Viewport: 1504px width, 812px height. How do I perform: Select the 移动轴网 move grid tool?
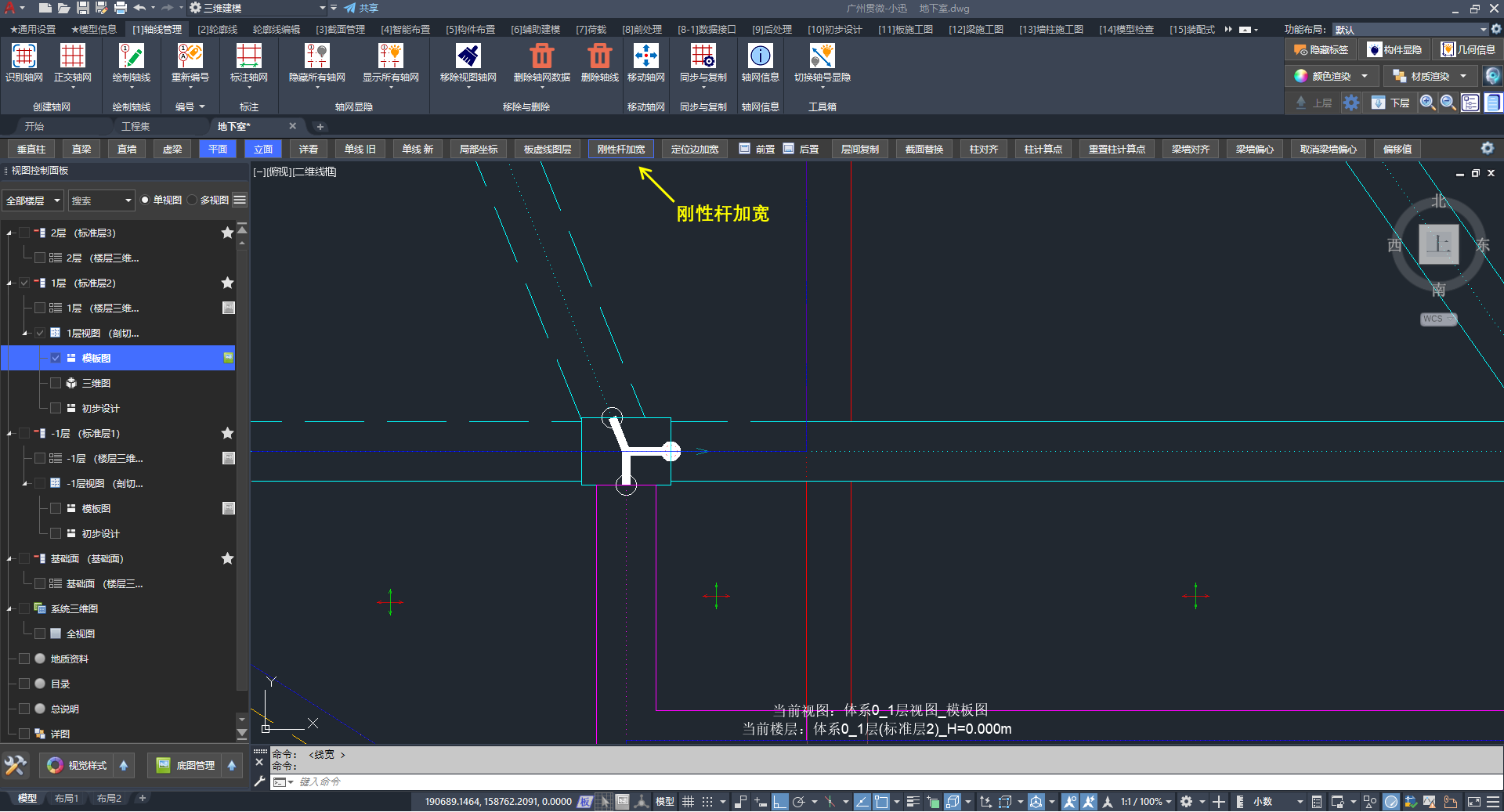(645, 56)
